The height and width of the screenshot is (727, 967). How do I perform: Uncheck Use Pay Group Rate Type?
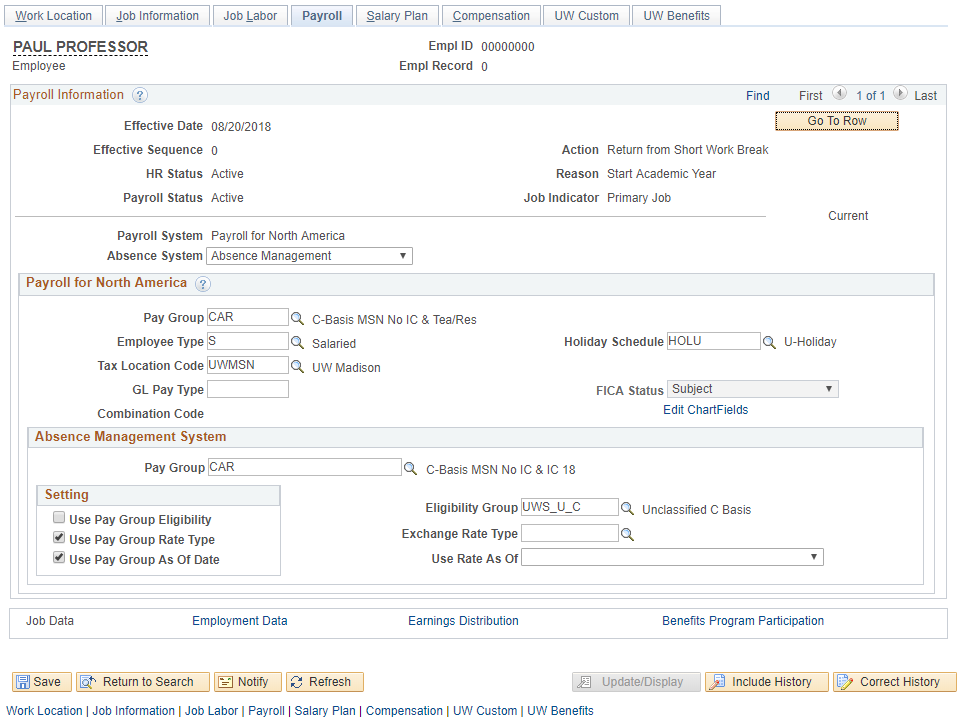pos(59,537)
